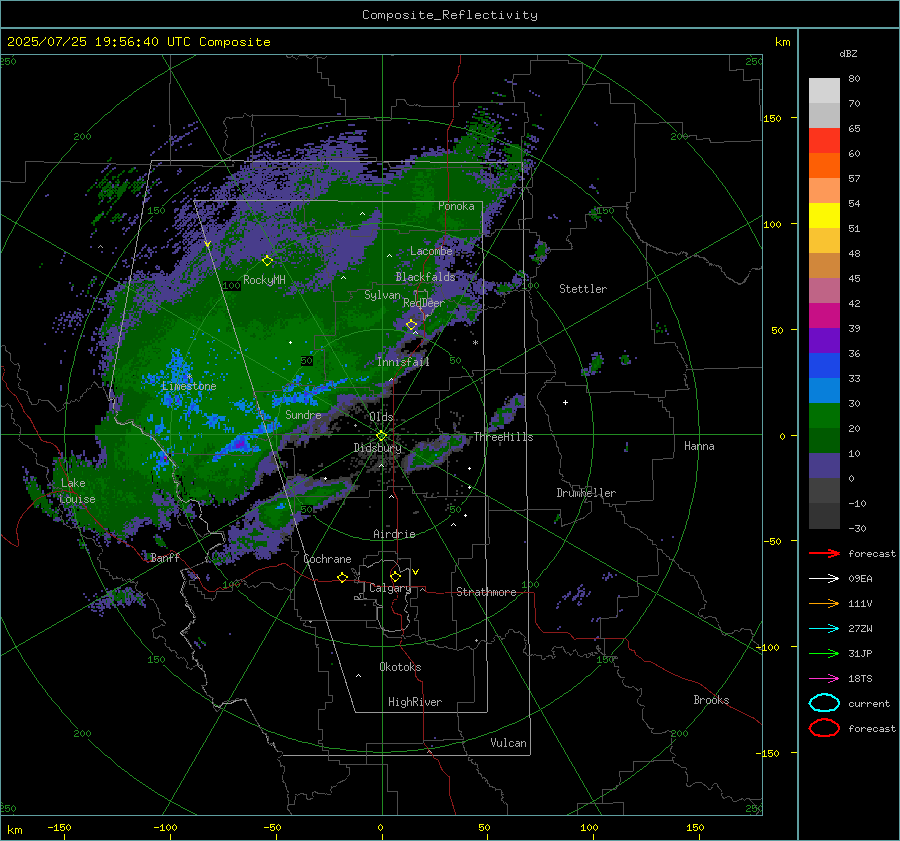The height and width of the screenshot is (841, 900).
Task: Click the Blackfalds city label
Action: 425,277
